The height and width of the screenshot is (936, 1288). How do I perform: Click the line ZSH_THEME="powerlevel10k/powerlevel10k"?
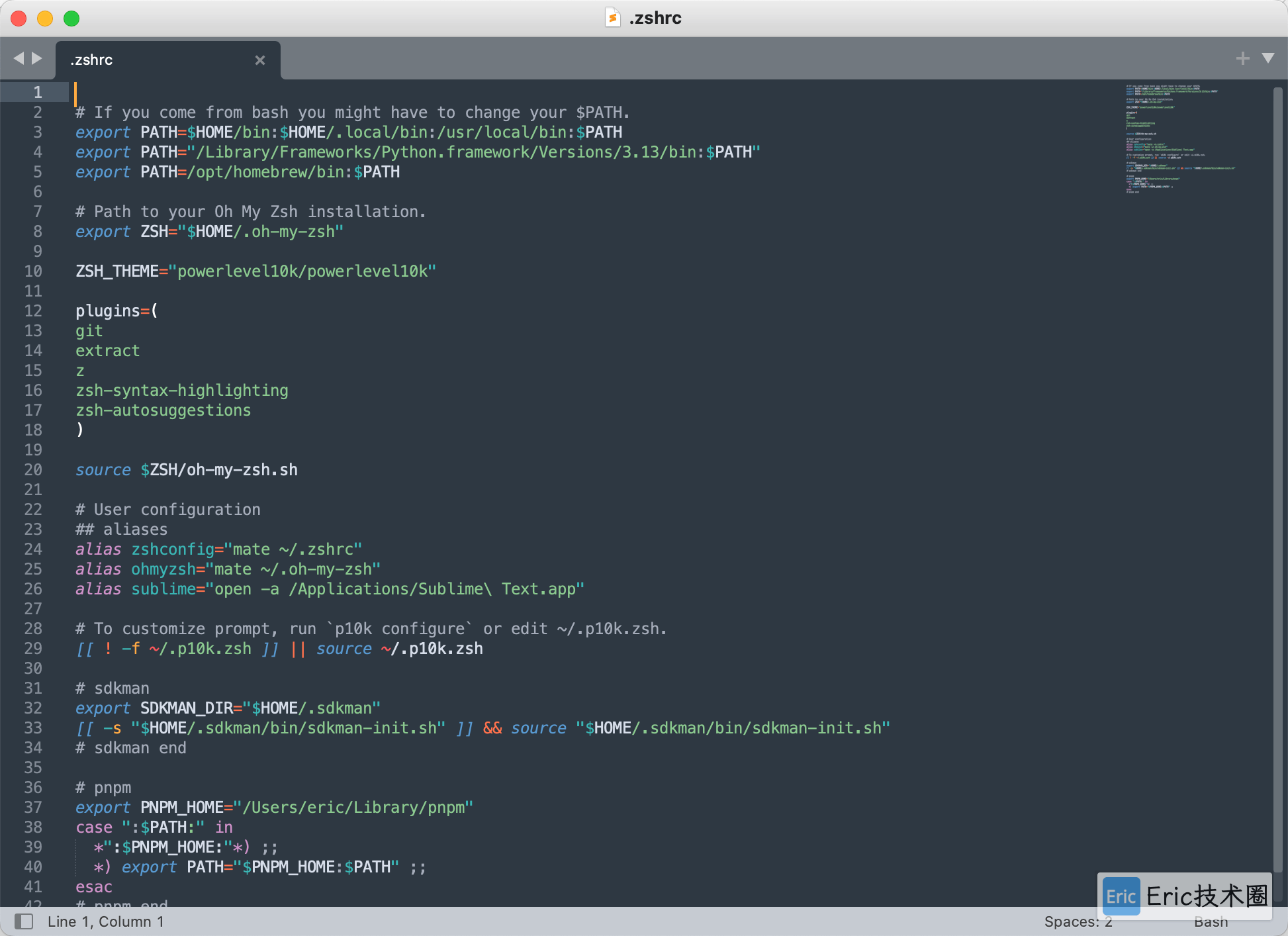255,271
